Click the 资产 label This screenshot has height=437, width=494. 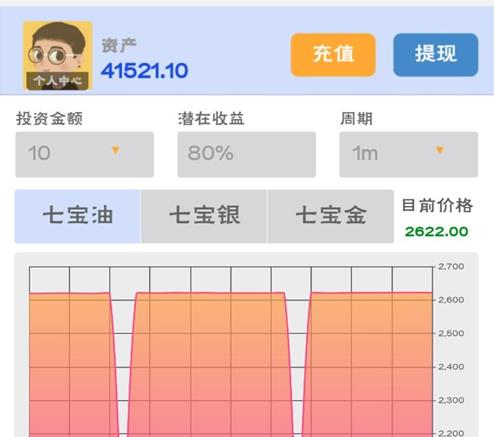(119, 45)
